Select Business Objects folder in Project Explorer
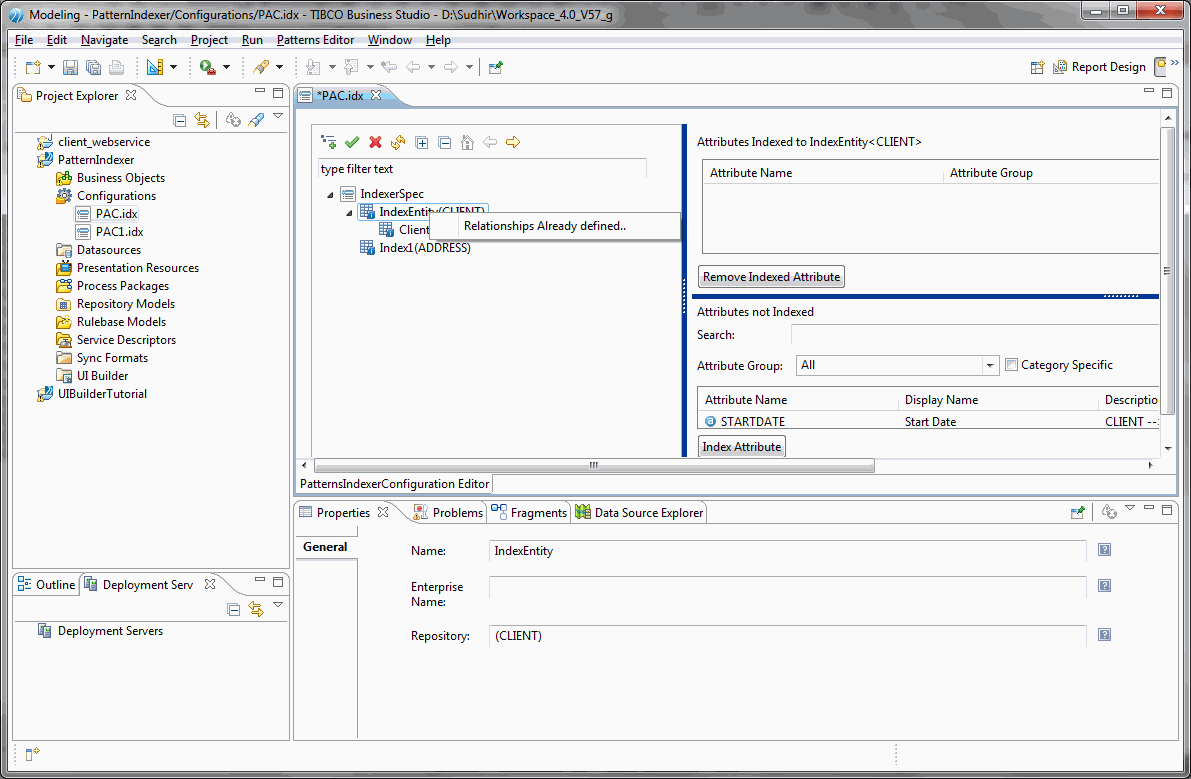 point(111,178)
